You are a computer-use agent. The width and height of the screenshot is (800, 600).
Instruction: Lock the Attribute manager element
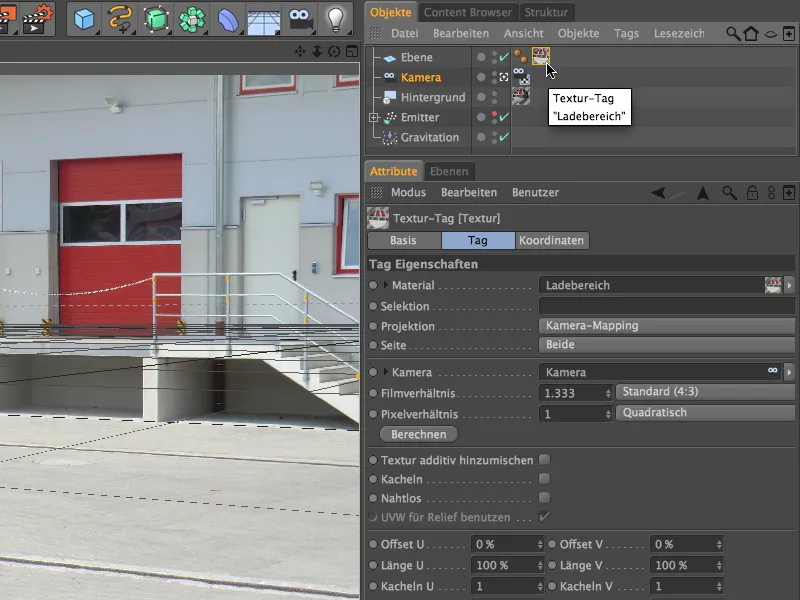point(752,193)
